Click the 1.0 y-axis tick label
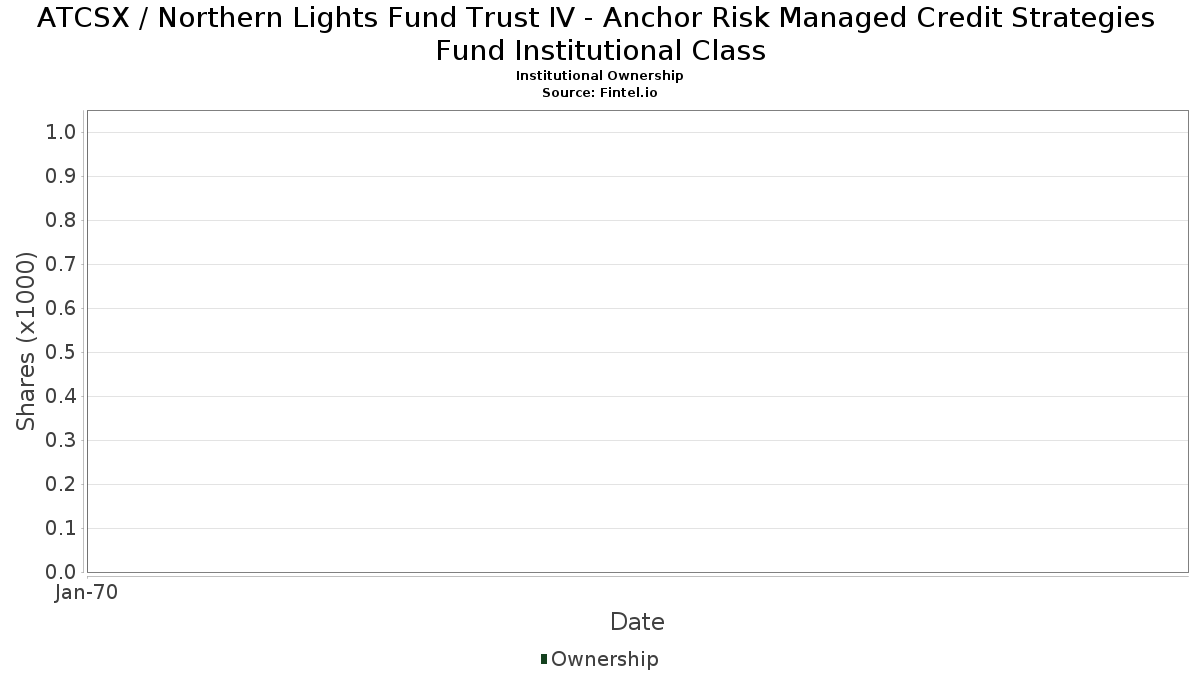 pos(62,133)
